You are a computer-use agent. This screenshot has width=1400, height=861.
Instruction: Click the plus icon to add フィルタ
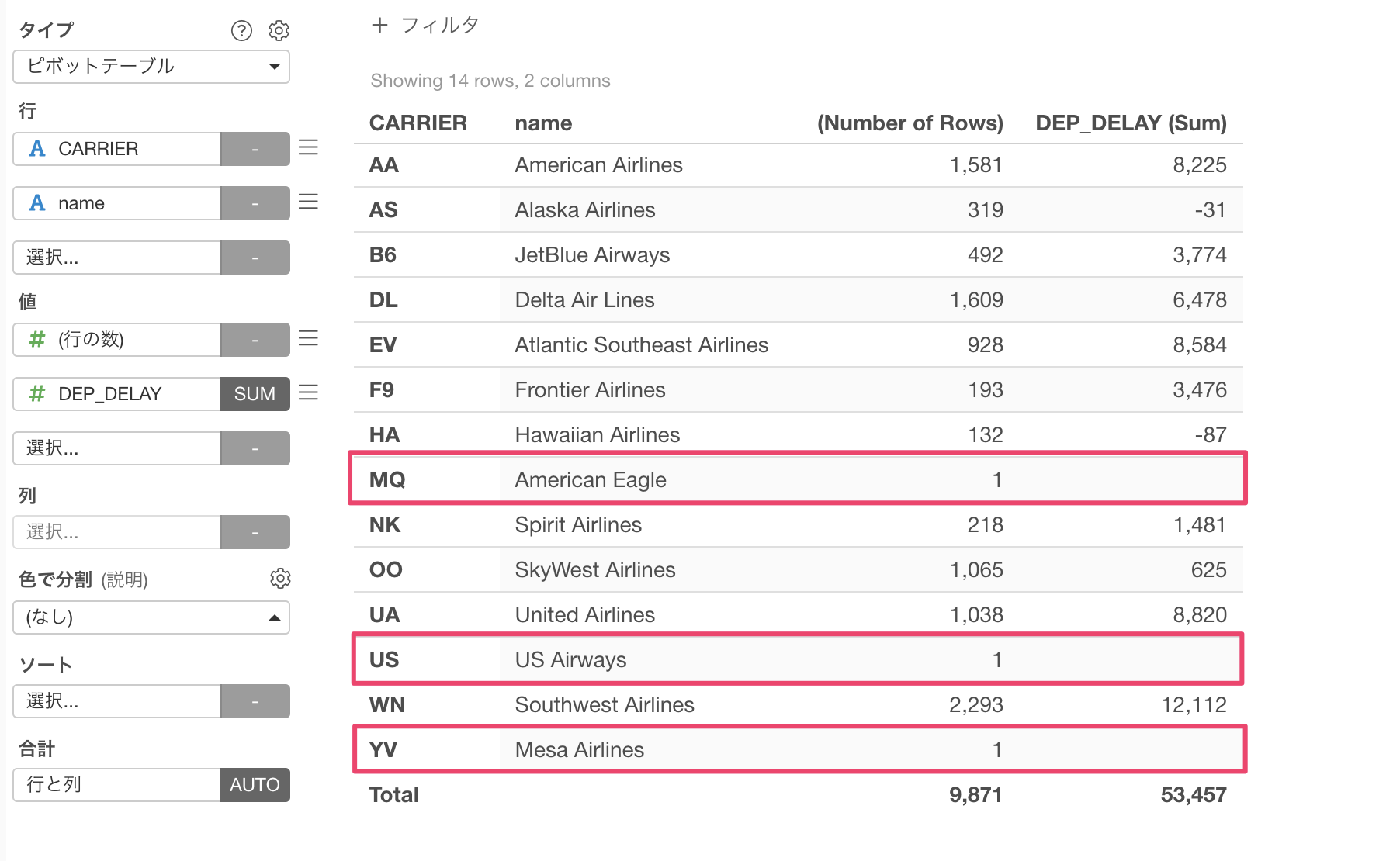[x=379, y=26]
